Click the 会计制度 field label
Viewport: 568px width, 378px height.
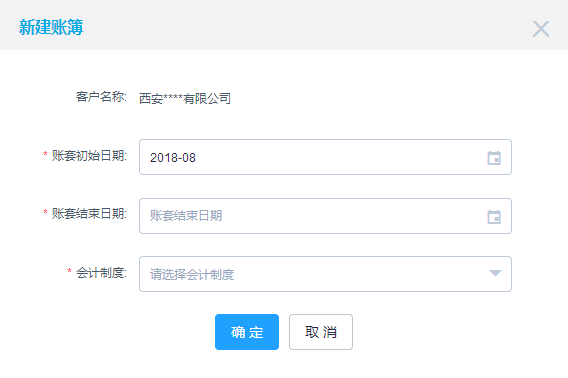tap(101, 273)
